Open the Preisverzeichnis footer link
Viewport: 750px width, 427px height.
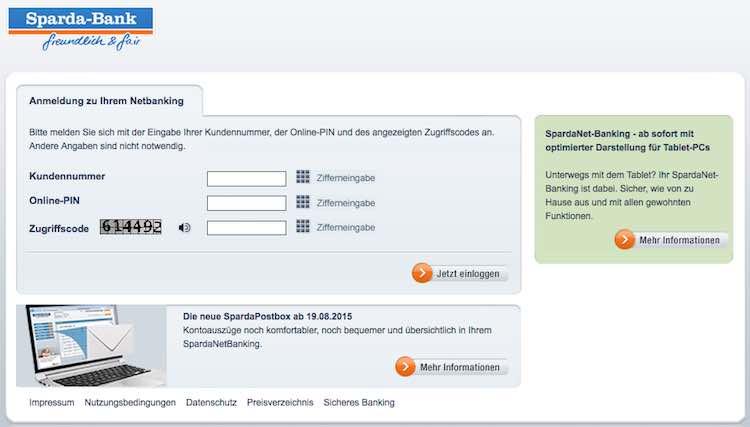(x=280, y=403)
